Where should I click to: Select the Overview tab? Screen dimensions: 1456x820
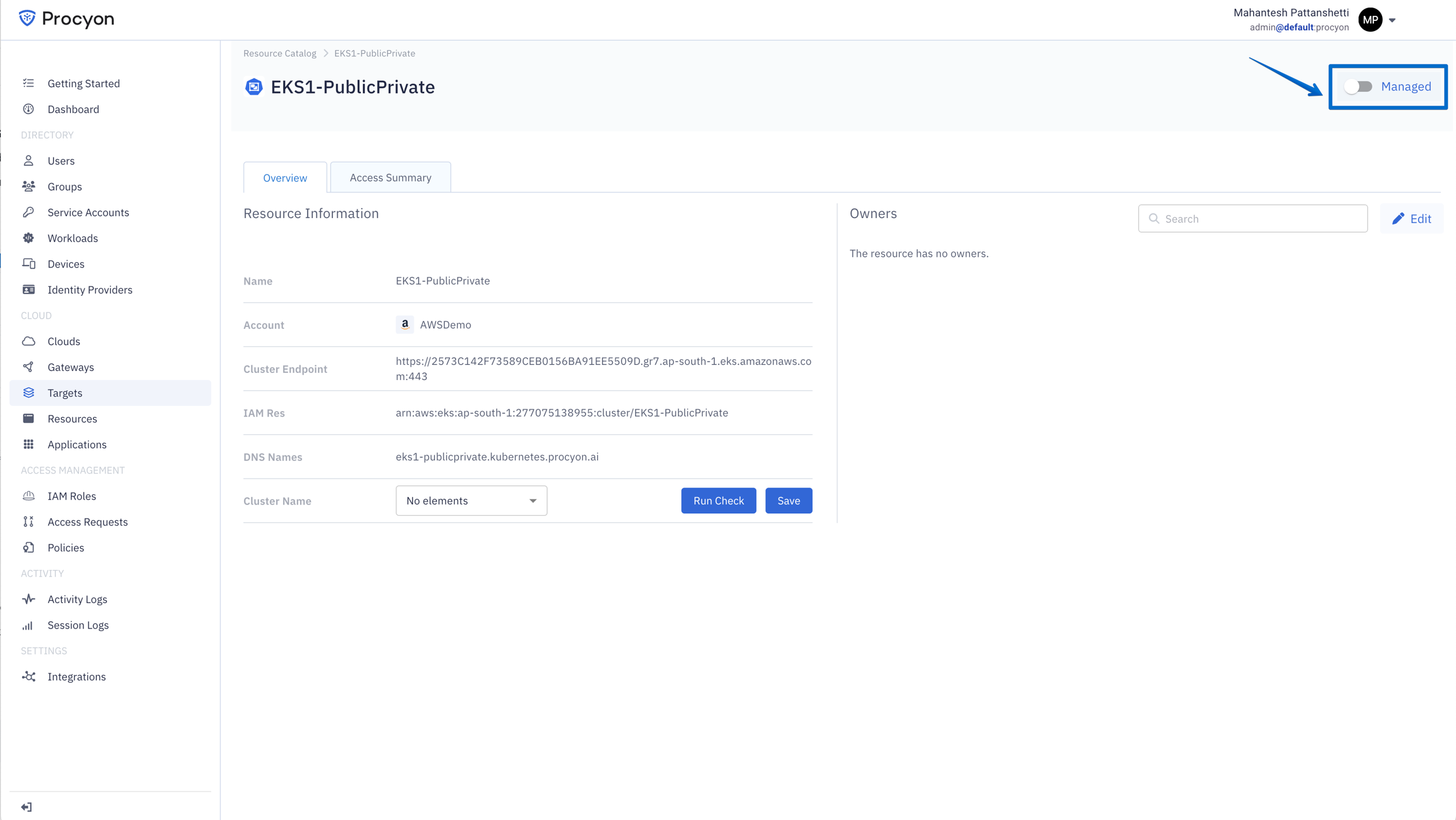tap(284, 178)
